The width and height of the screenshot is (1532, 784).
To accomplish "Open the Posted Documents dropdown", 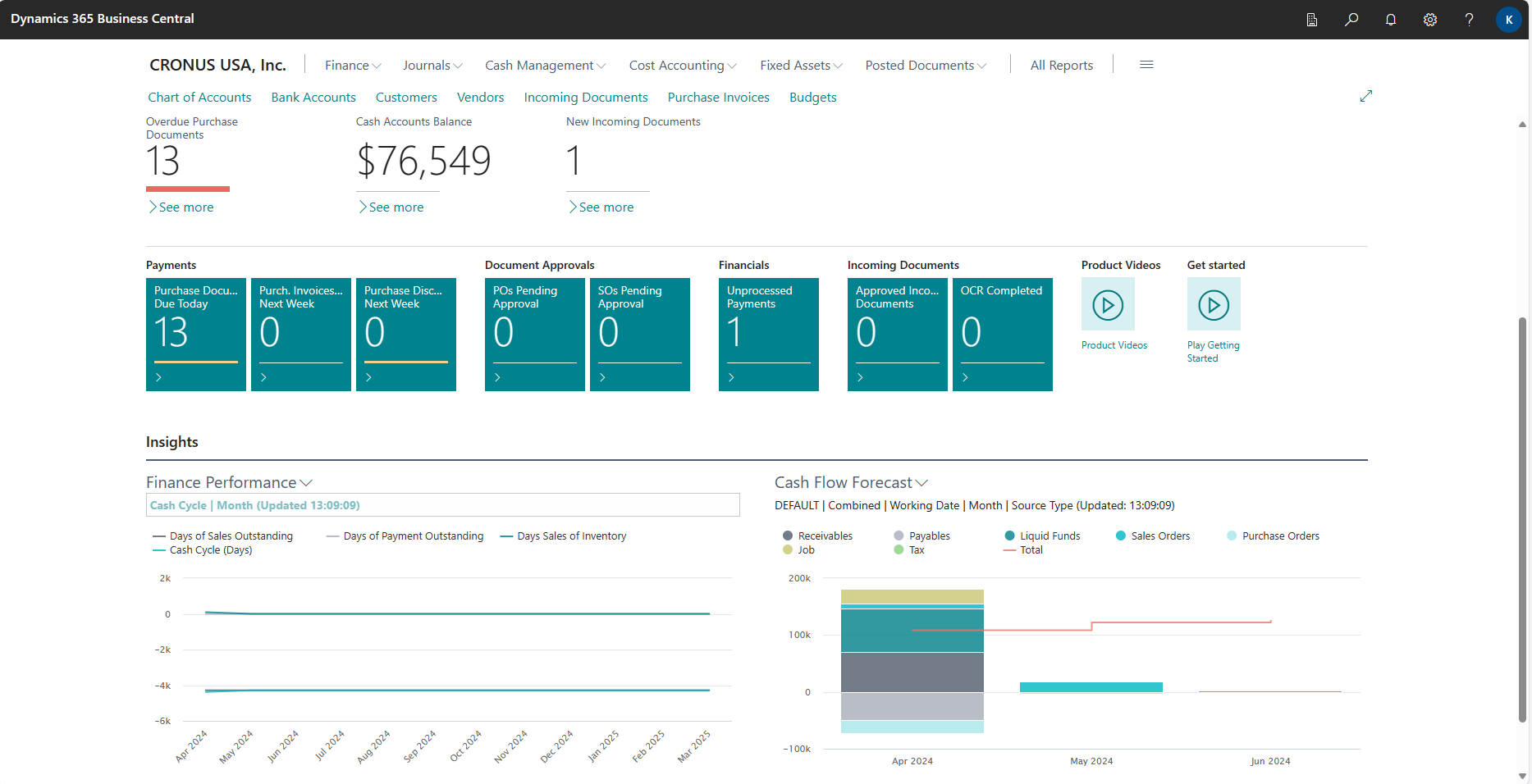I will pyautogui.click(x=925, y=65).
